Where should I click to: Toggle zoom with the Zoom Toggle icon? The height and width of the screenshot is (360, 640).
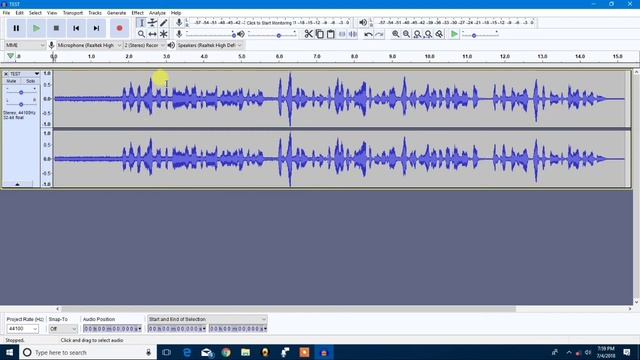(x=439, y=34)
